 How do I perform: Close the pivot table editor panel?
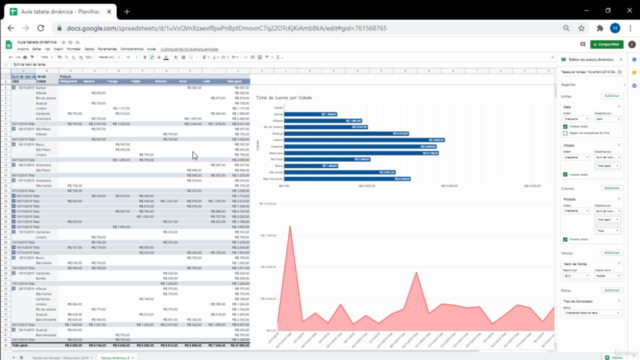click(621, 60)
